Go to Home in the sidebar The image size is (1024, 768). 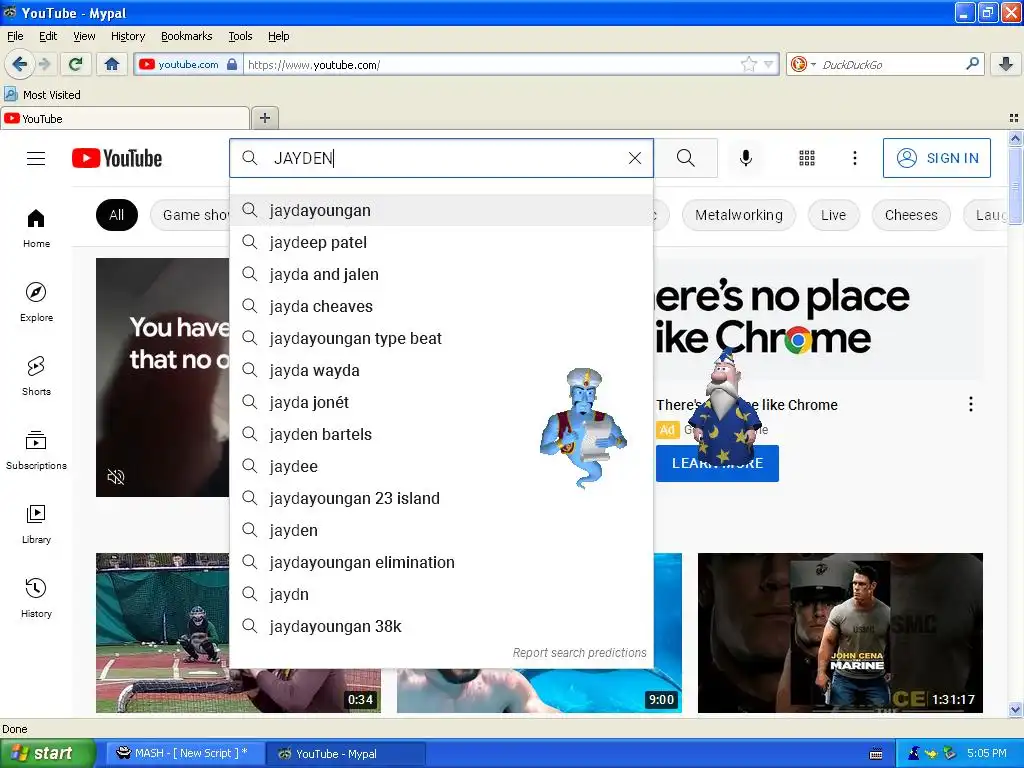37,229
